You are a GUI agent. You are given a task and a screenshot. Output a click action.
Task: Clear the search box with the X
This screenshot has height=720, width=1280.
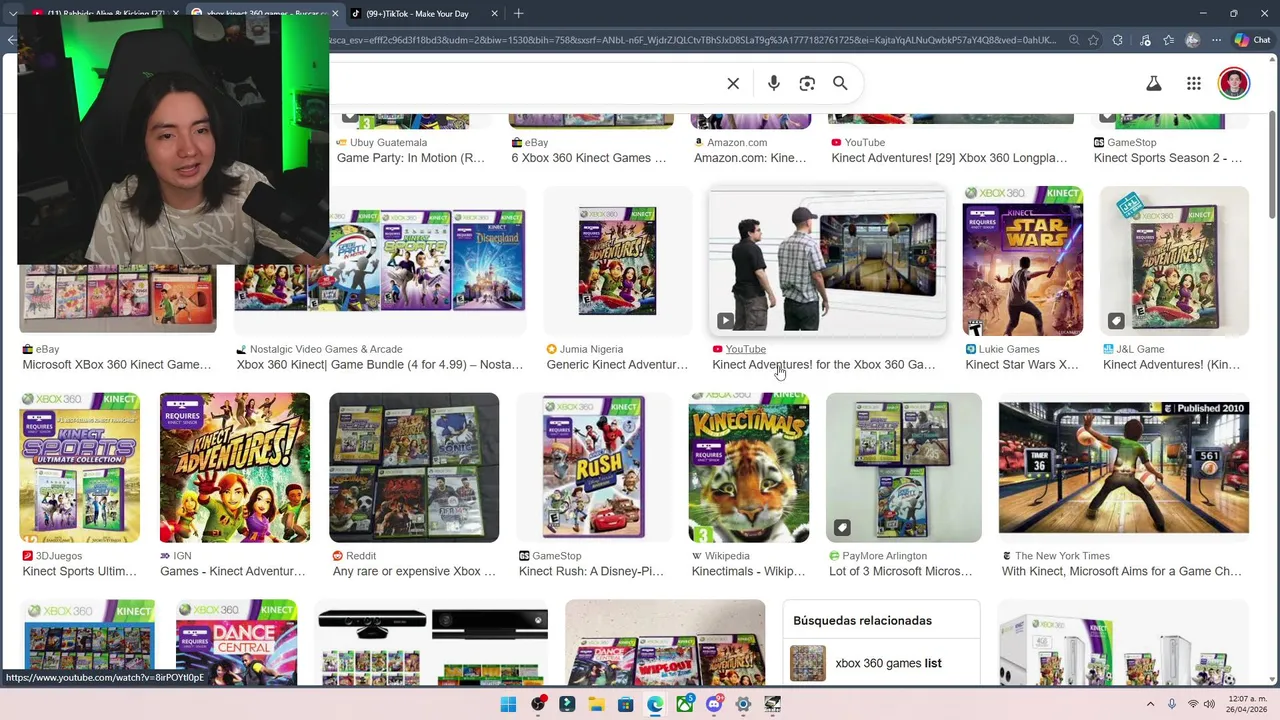tap(733, 84)
